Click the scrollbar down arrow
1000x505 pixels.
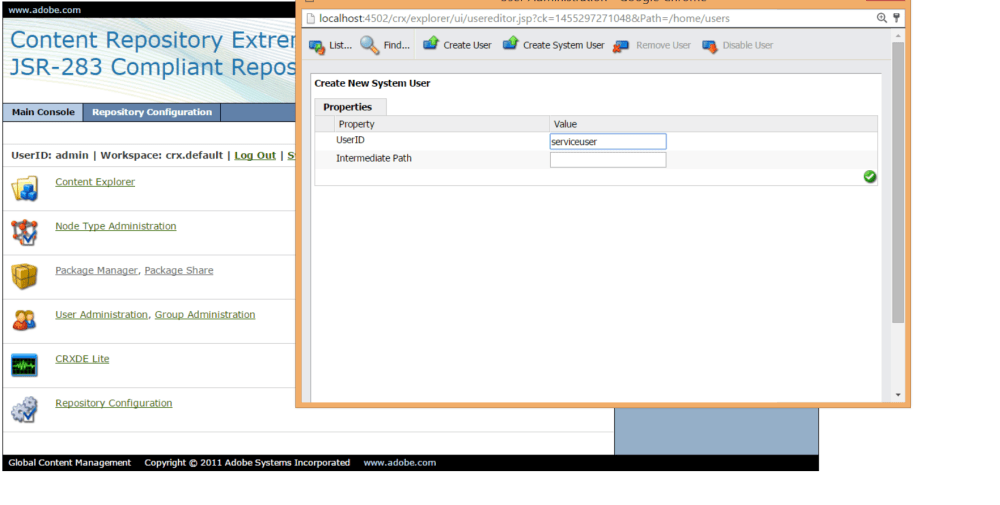[x=898, y=395]
